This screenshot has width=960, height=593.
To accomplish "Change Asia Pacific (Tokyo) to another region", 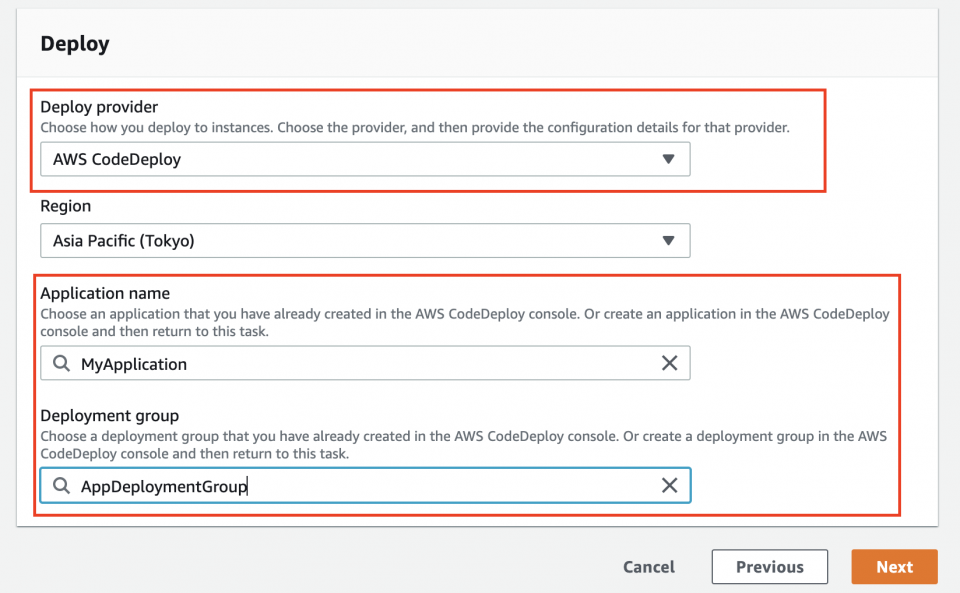I will (365, 240).
